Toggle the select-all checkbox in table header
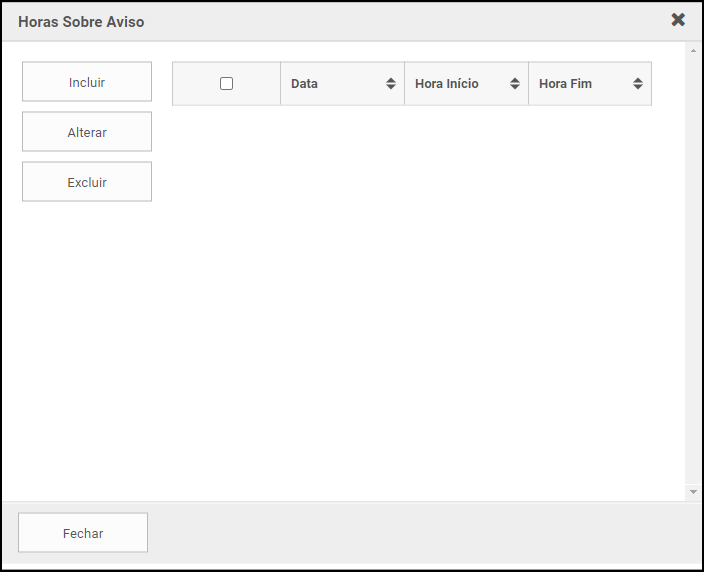 pyautogui.click(x=226, y=84)
